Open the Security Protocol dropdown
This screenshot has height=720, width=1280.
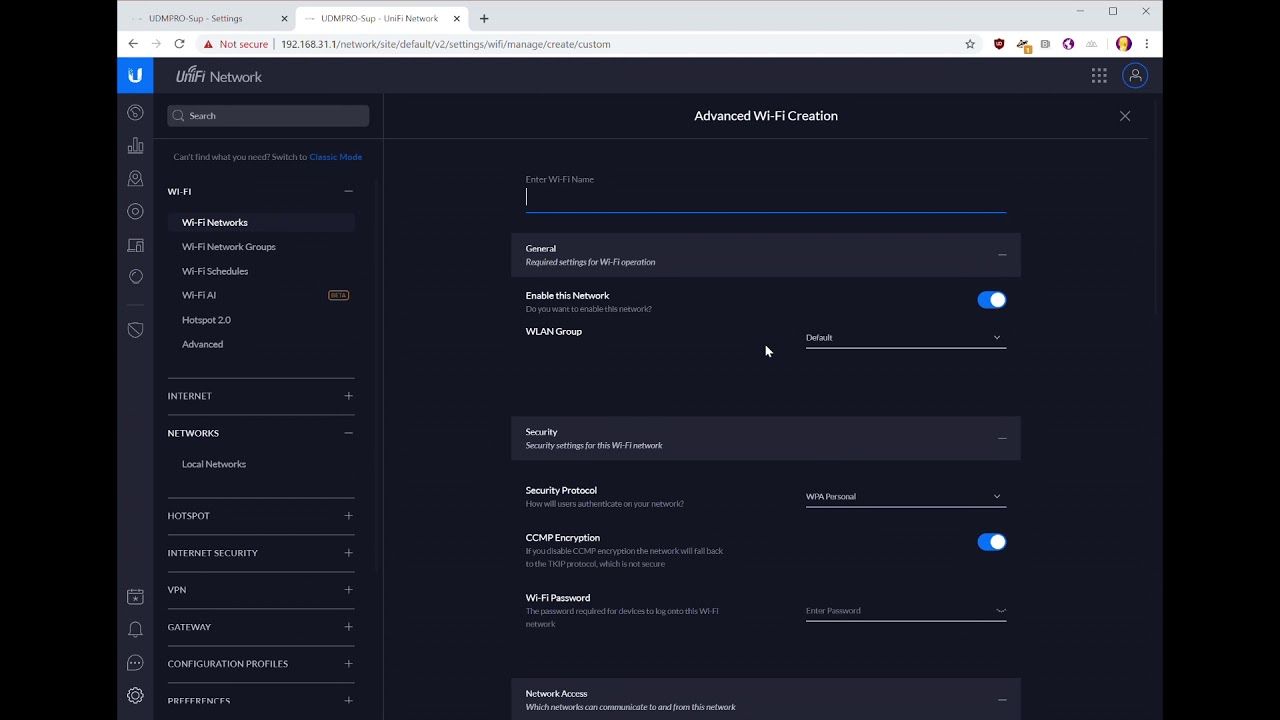coord(905,497)
